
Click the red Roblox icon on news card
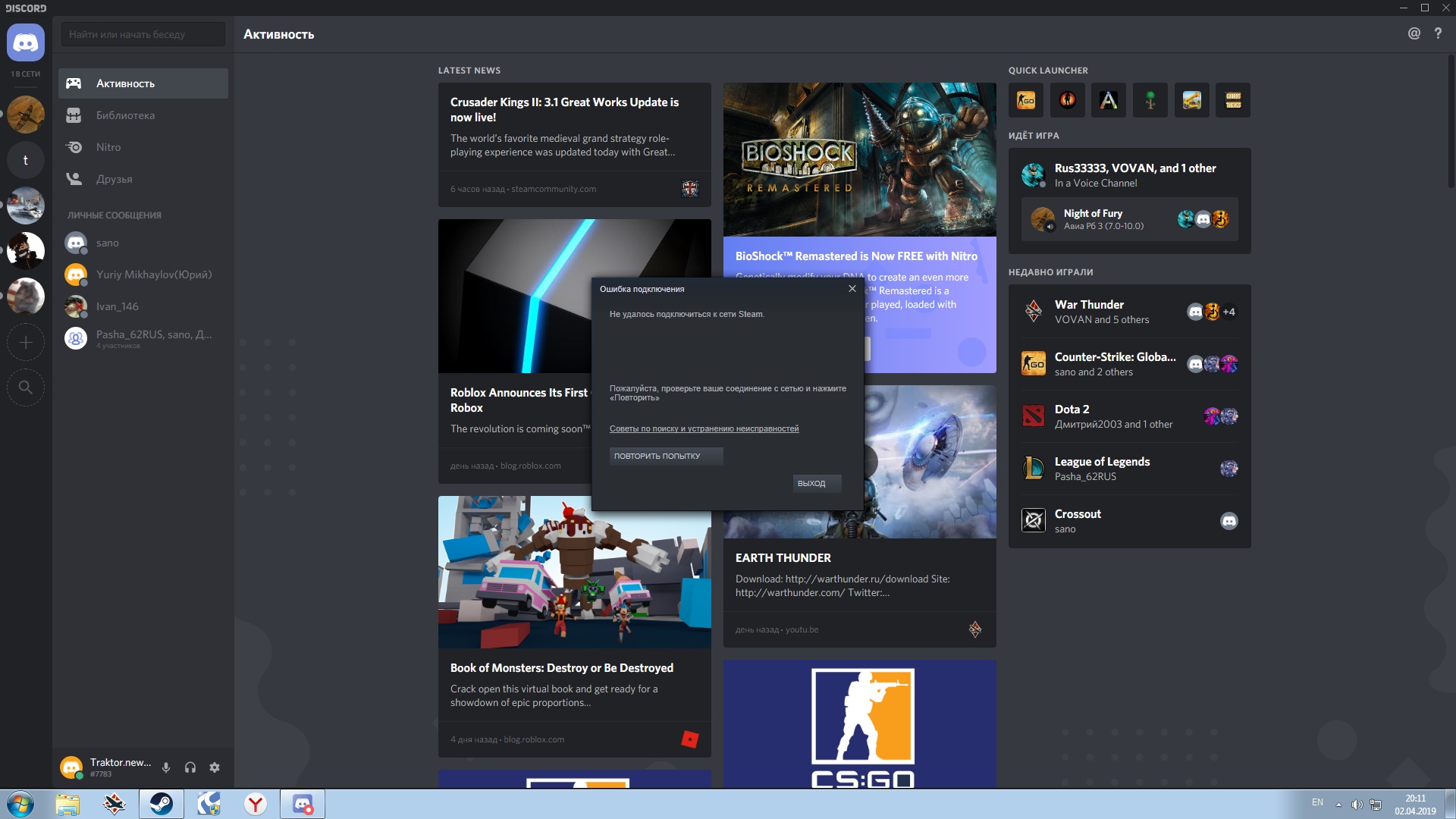click(x=690, y=739)
